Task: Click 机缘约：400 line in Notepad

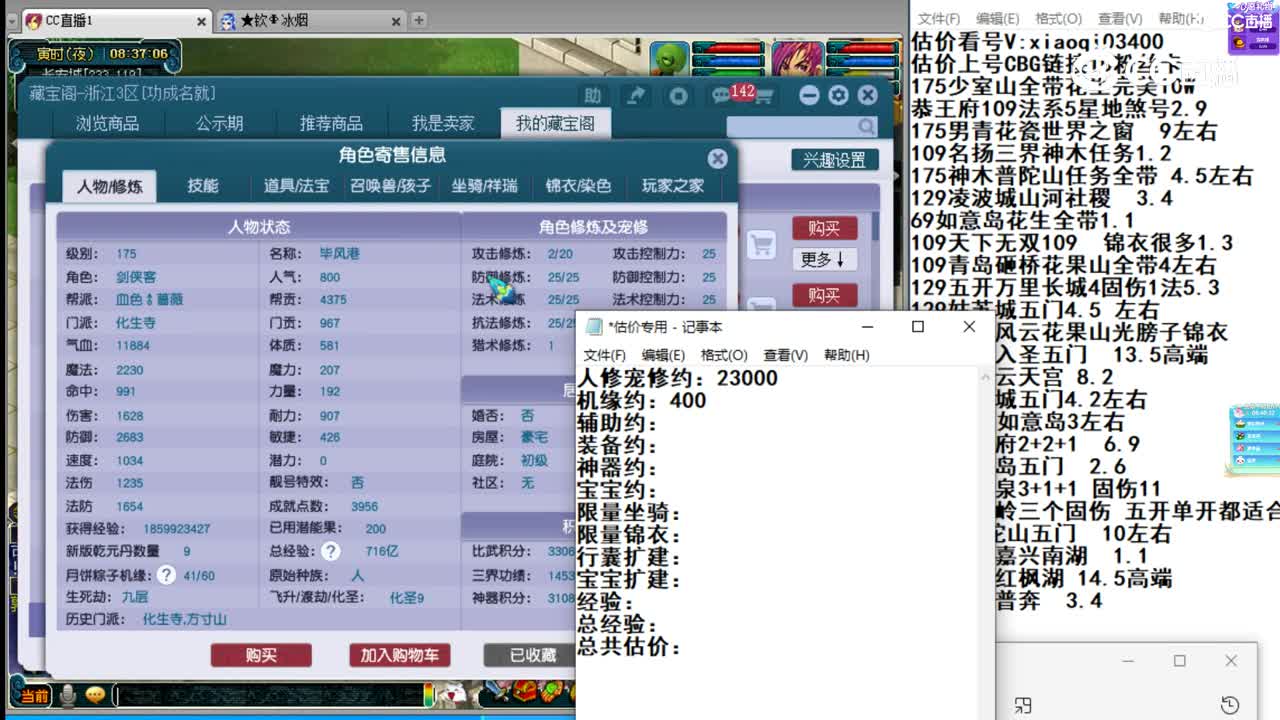Action: coord(641,401)
